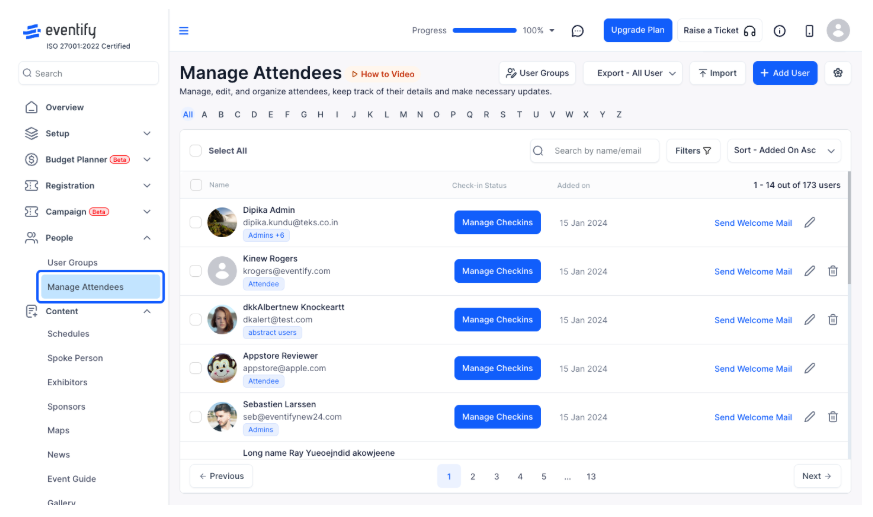Click Dipika Admin's profile photo
This screenshot has width=873, height=517.
click(222, 222)
